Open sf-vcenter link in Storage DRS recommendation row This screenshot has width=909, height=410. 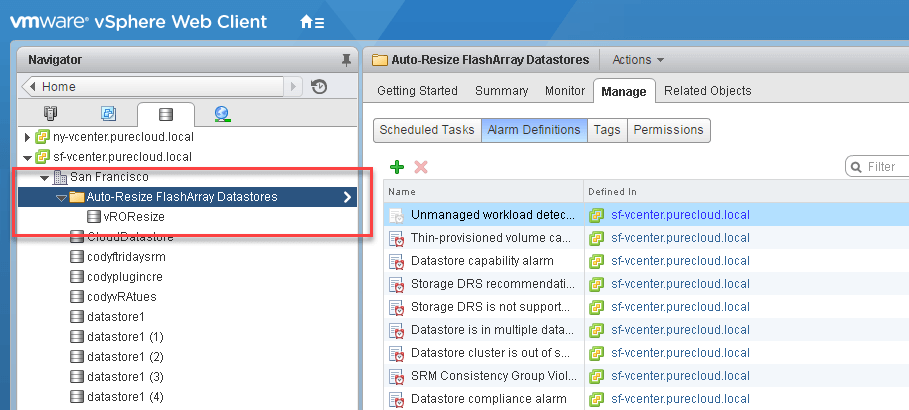point(681,284)
